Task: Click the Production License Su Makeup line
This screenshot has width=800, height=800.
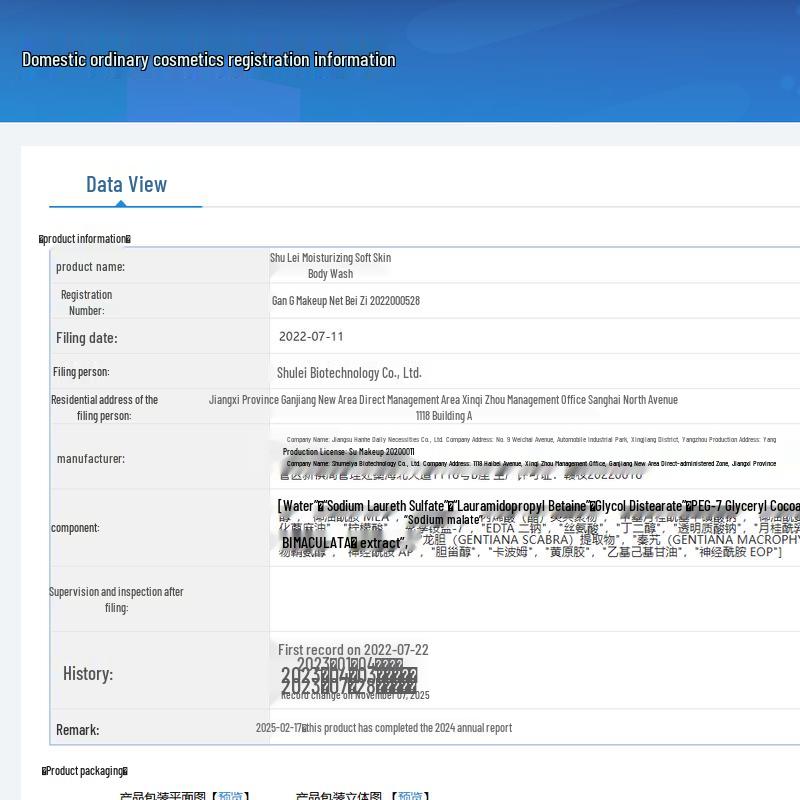Action: coord(348,452)
